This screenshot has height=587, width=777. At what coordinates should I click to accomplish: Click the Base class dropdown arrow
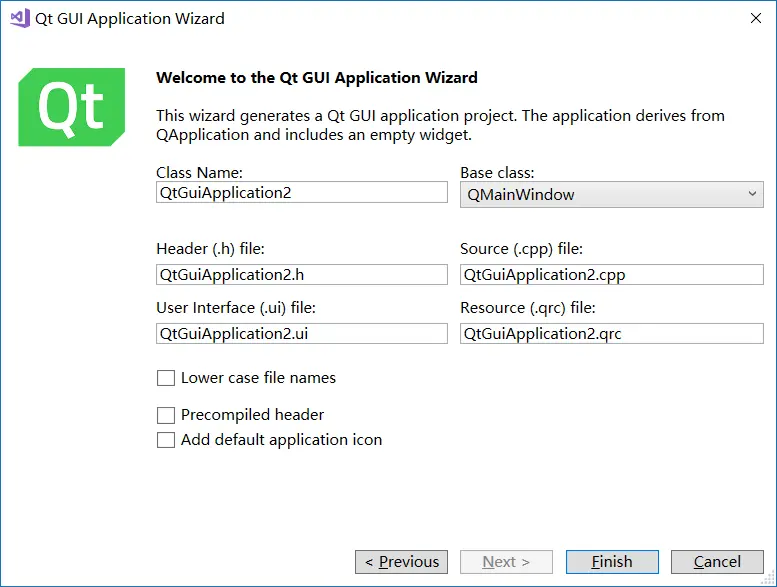[753, 195]
